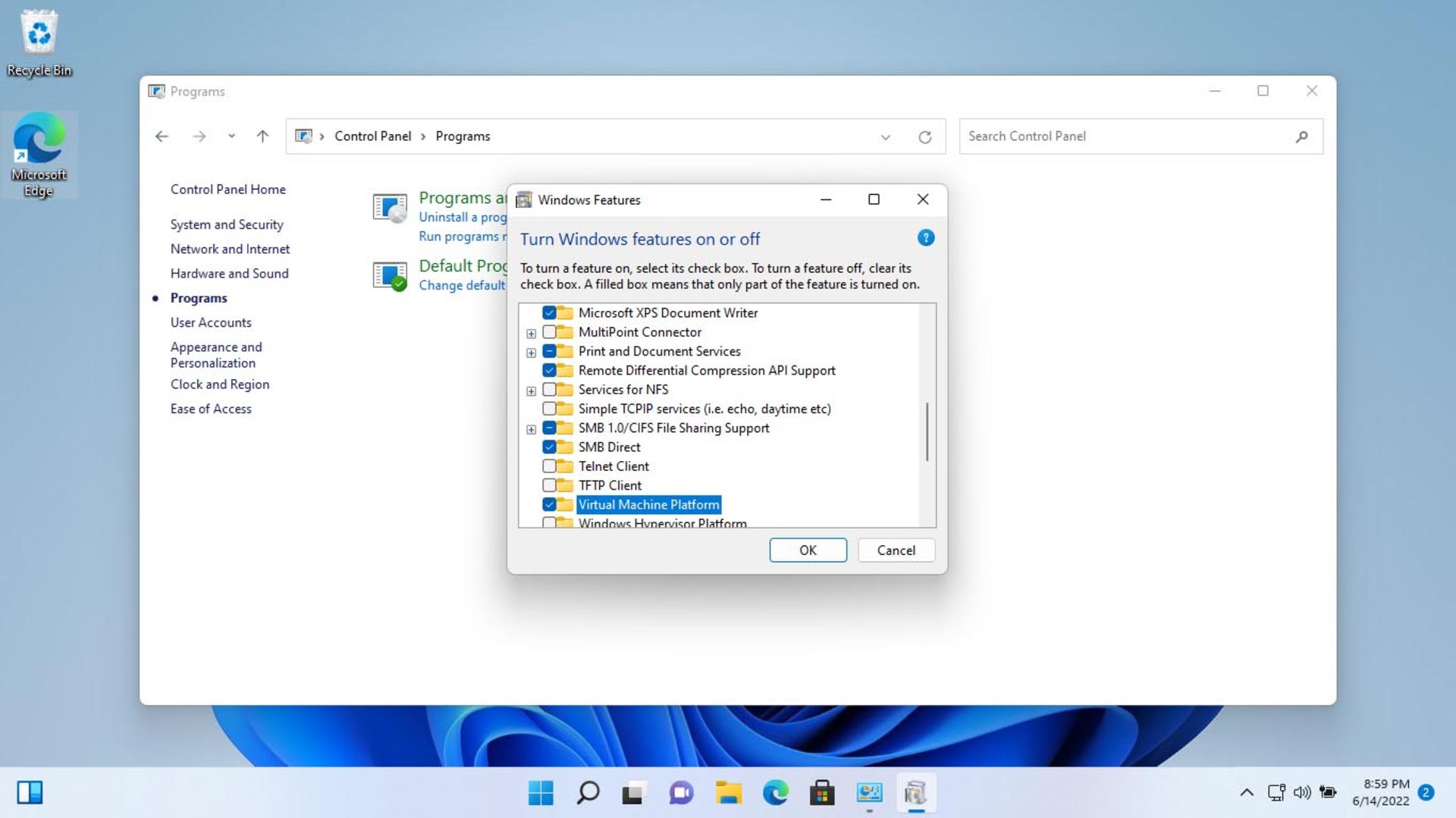Toggle SMB 1.0/CIFS File Sharing Support checkbox
Image resolution: width=1456 pixels, height=818 pixels.
[x=549, y=428]
